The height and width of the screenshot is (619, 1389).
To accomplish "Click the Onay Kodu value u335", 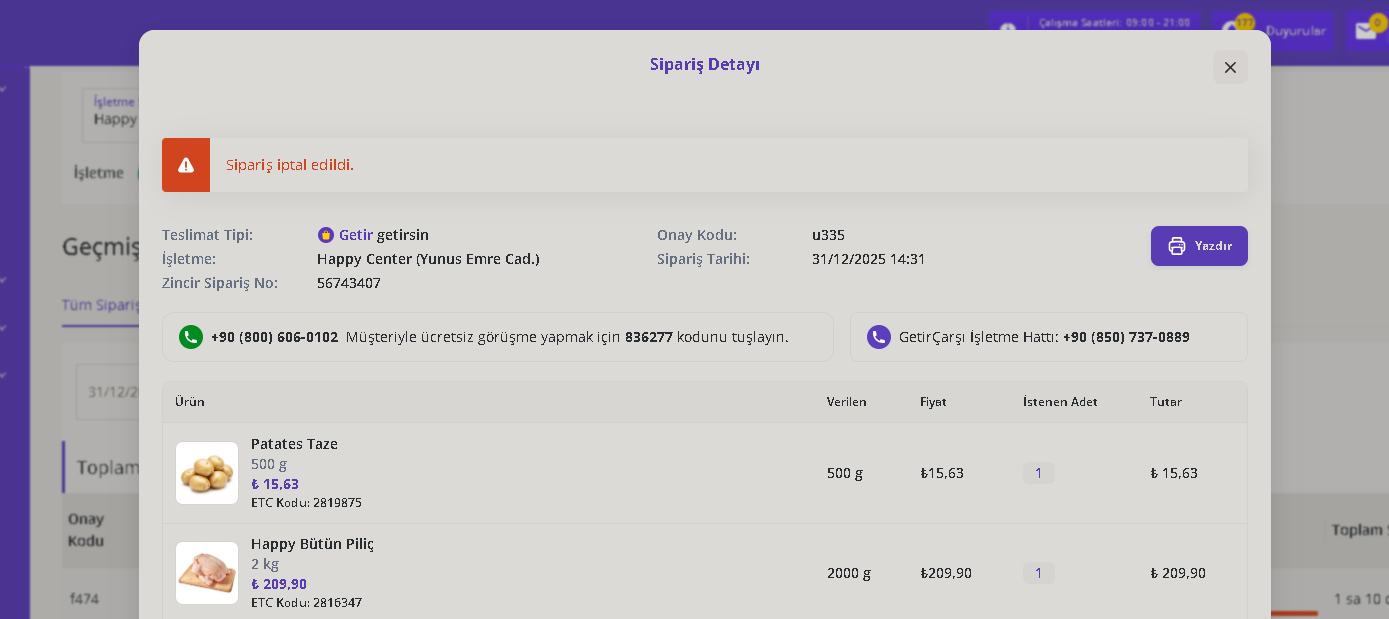I will [x=828, y=235].
